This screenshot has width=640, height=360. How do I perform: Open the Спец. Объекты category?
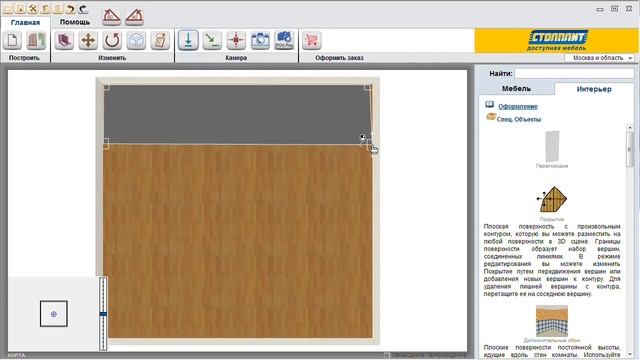519,119
